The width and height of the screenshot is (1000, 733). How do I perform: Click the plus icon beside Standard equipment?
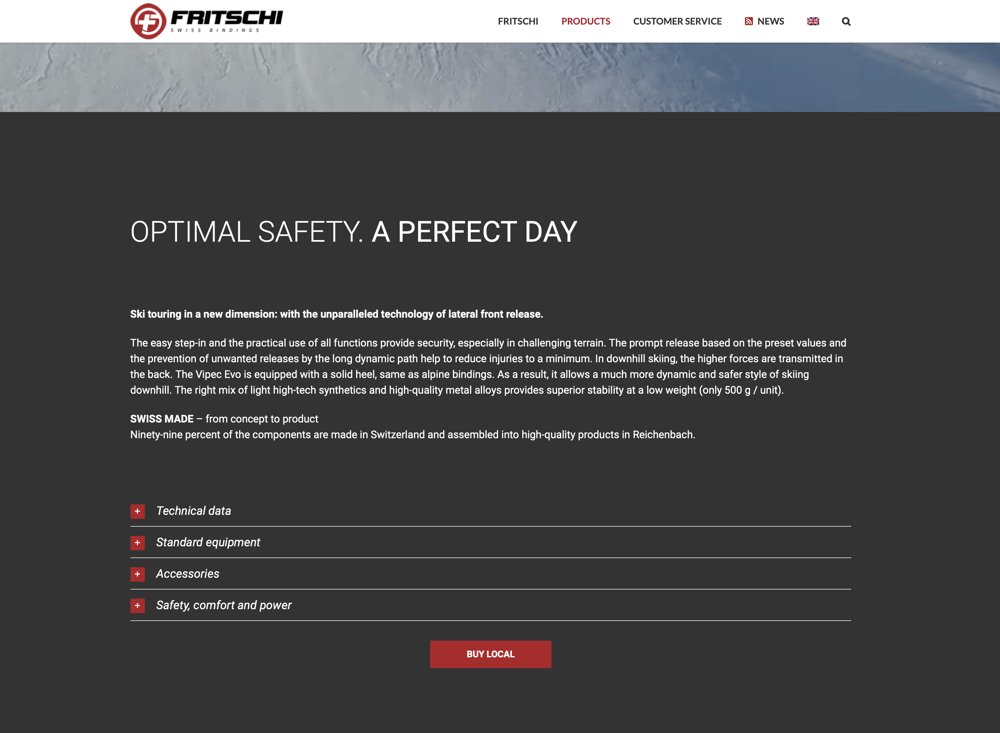click(x=137, y=542)
